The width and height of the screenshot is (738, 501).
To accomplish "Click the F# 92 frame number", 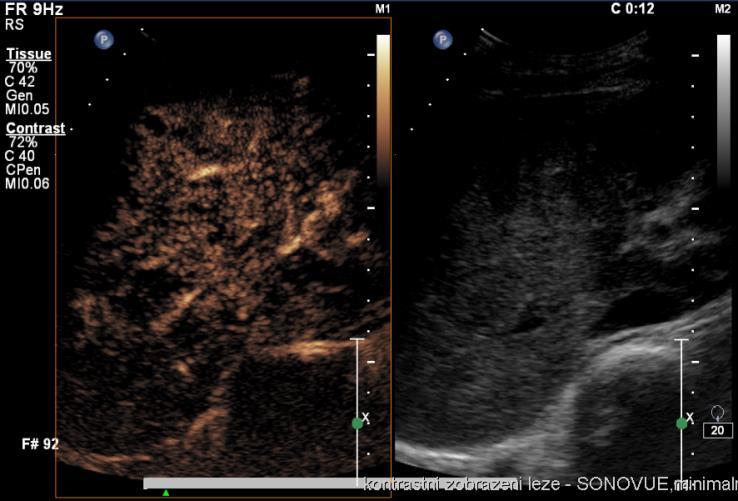I will (x=40, y=444).
